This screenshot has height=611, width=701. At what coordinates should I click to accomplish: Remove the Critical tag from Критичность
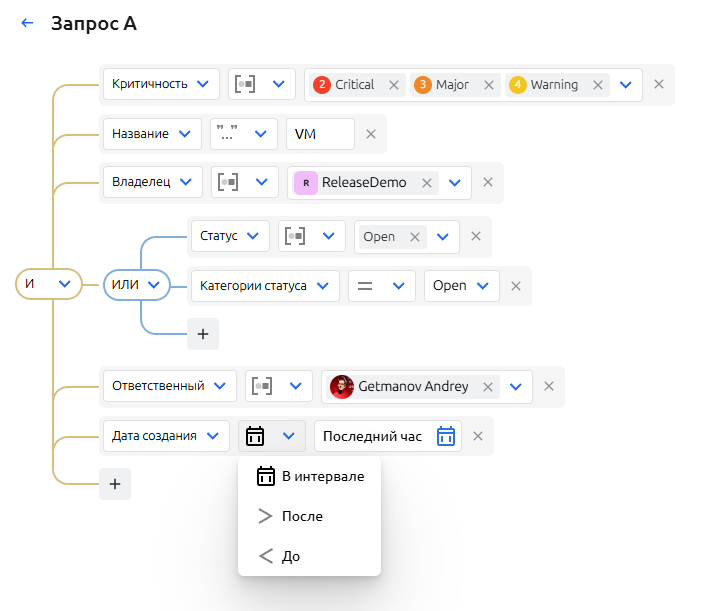pyautogui.click(x=394, y=85)
